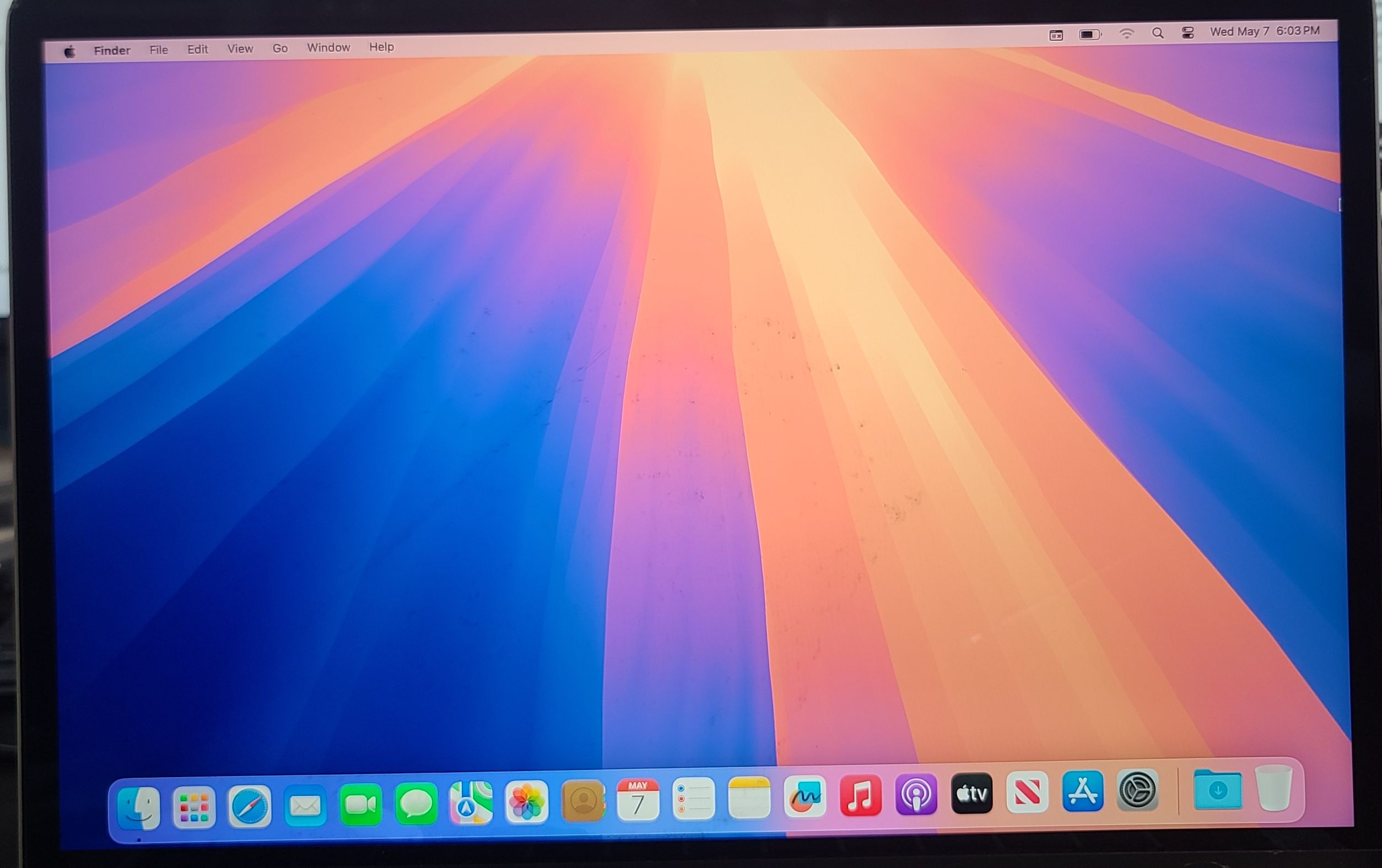Screen dimensions: 1382x868
Task: Open the Apple menu
Action: 69,52
